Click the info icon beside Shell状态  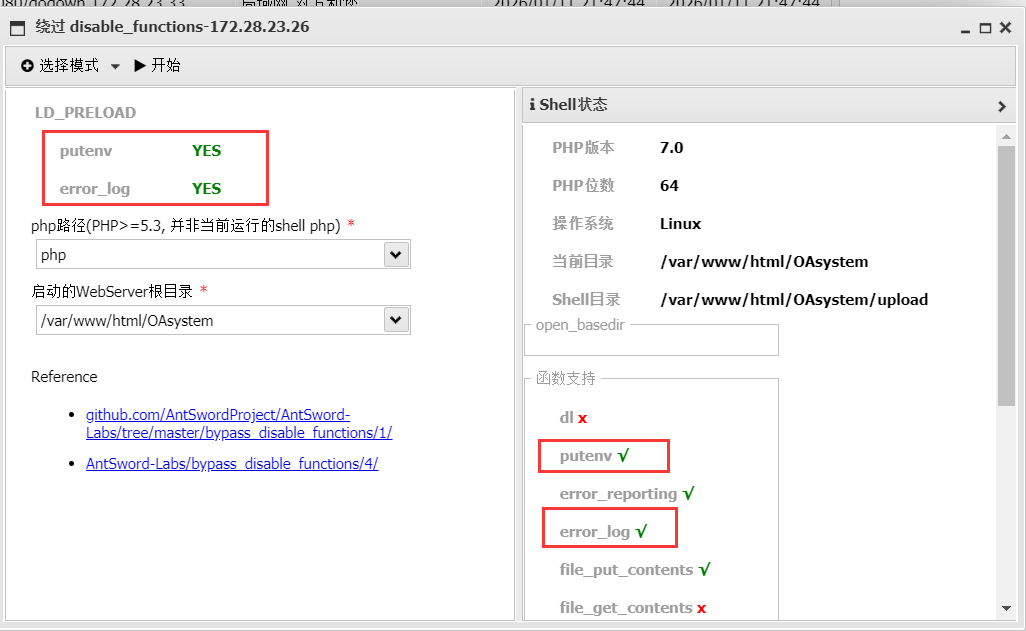click(x=532, y=105)
